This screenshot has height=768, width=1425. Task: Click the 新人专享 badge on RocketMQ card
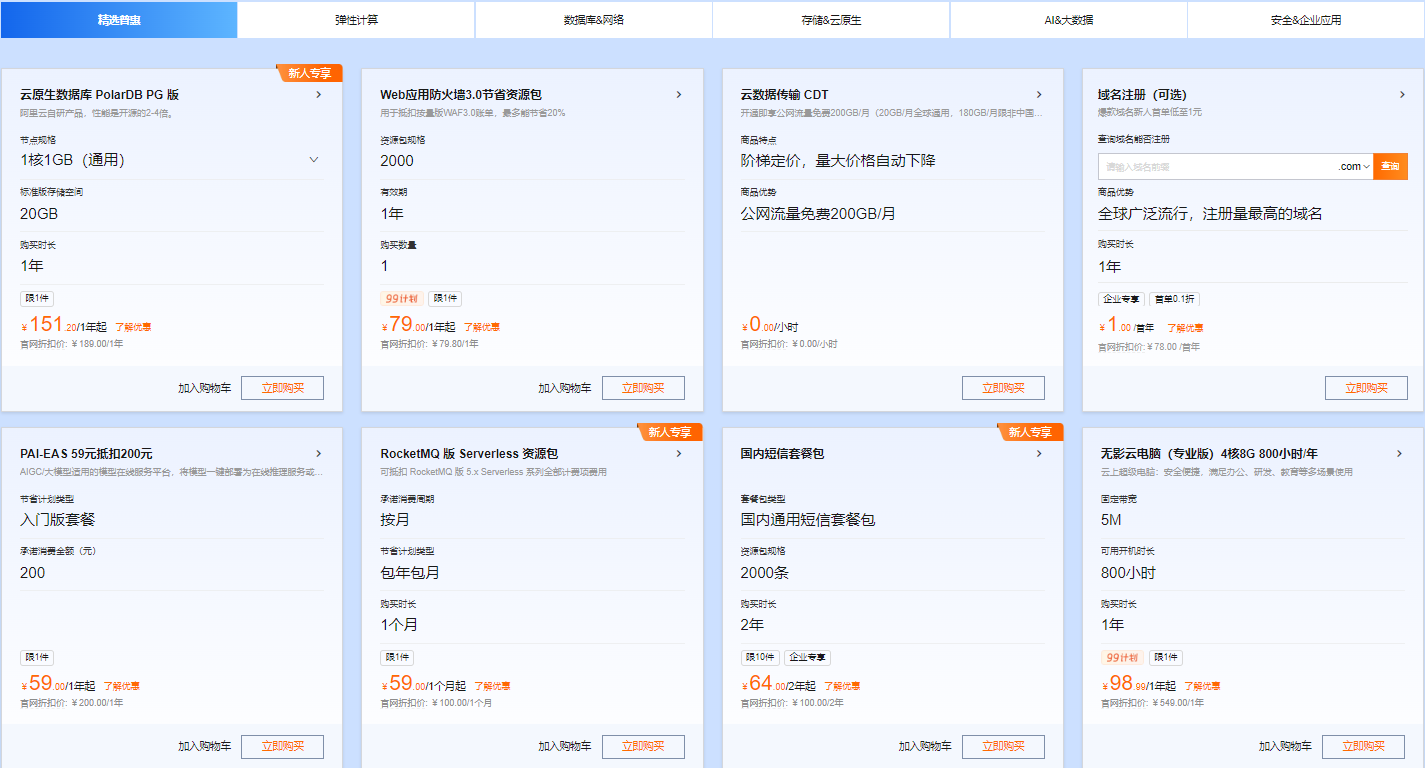[671, 432]
